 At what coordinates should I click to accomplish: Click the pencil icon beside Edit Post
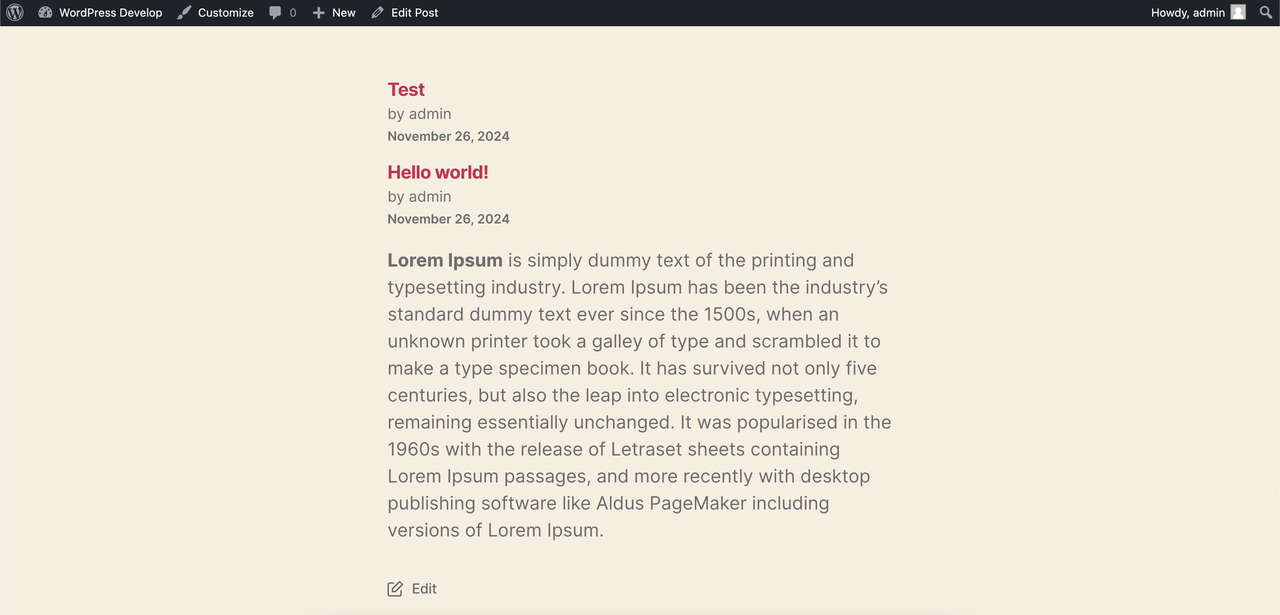coord(377,13)
